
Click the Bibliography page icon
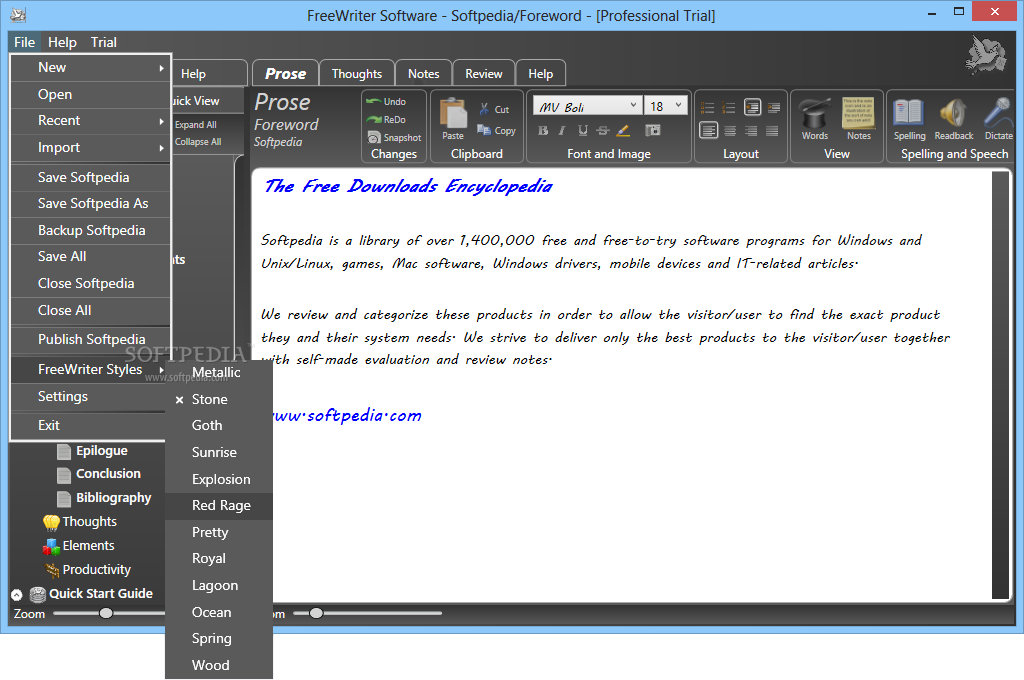pos(64,499)
